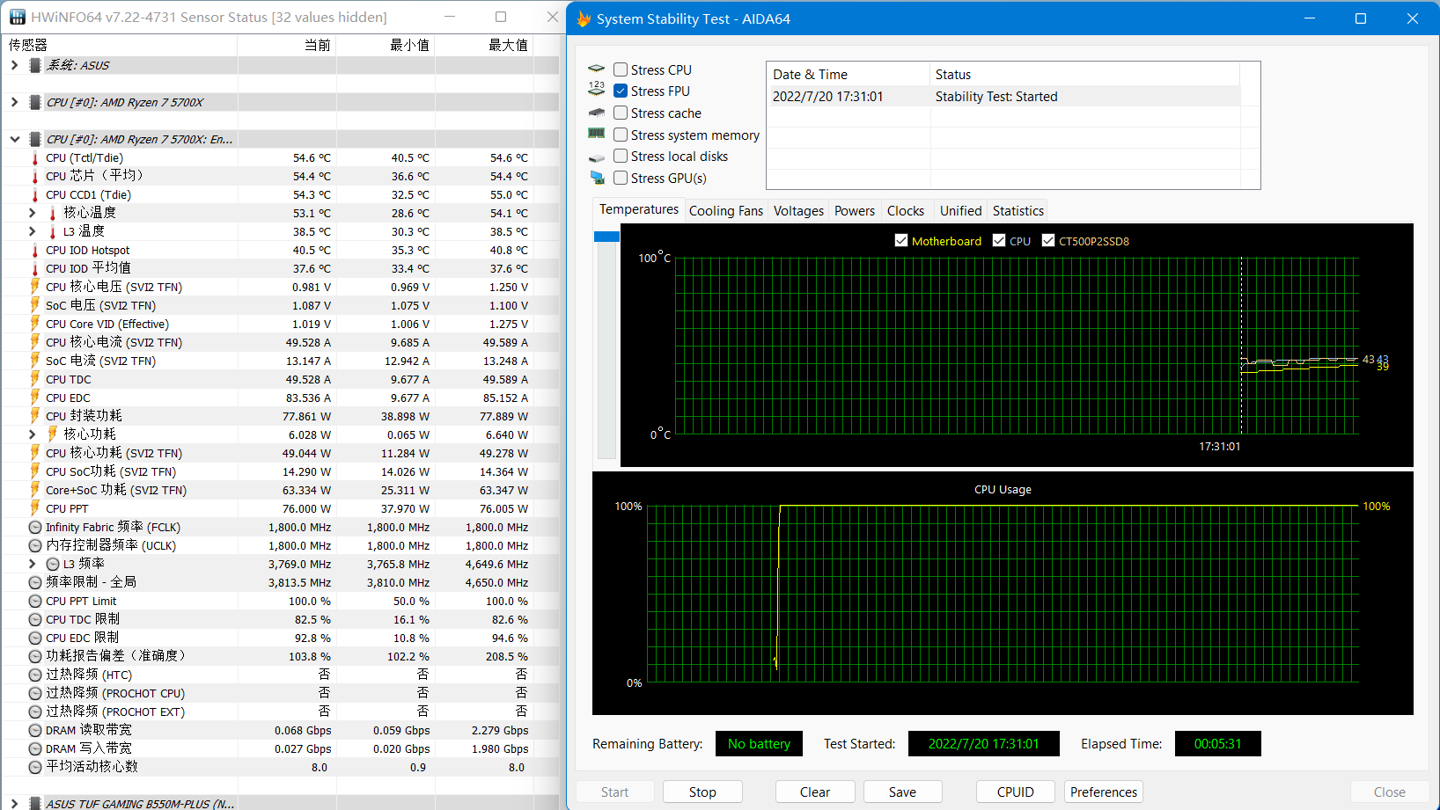Click the FPU 123 icon next to Stress FPU

(x=597, y=90)
